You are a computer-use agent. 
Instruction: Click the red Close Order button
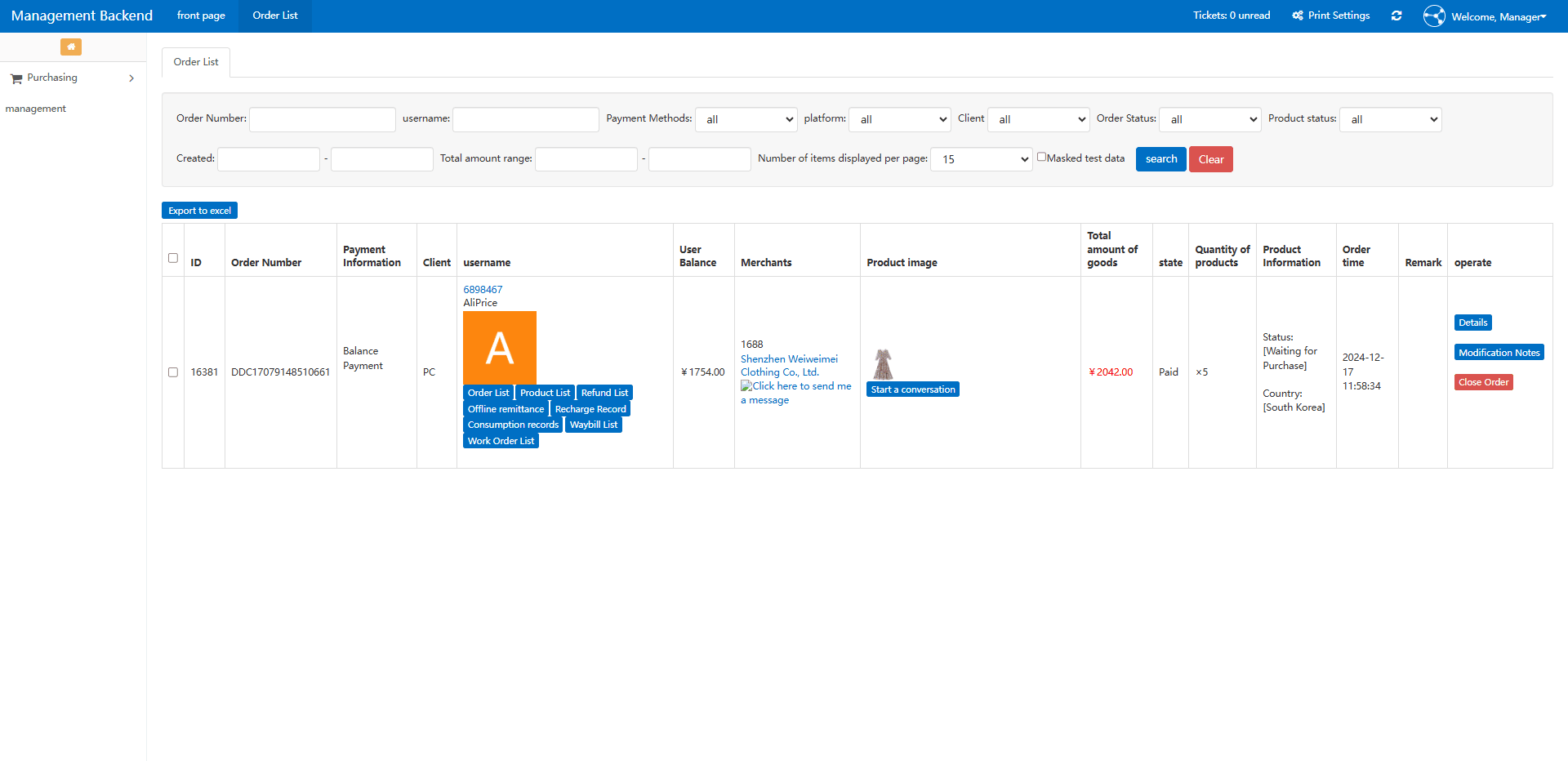coord(1483,382)
